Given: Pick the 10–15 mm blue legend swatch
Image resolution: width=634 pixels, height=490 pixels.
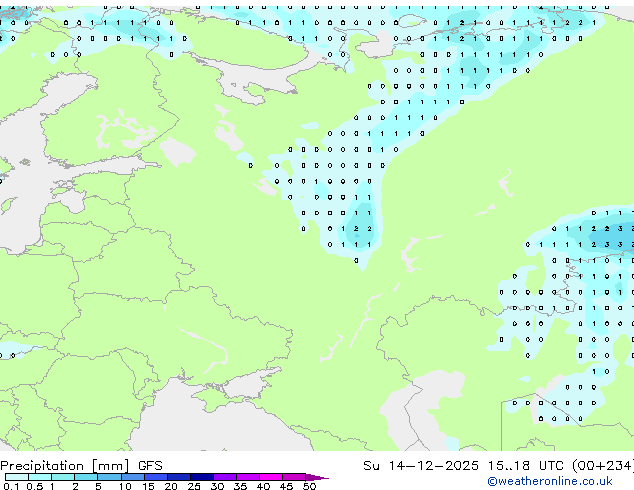Looking at the screenshot, I should click(x=133, y=477).
